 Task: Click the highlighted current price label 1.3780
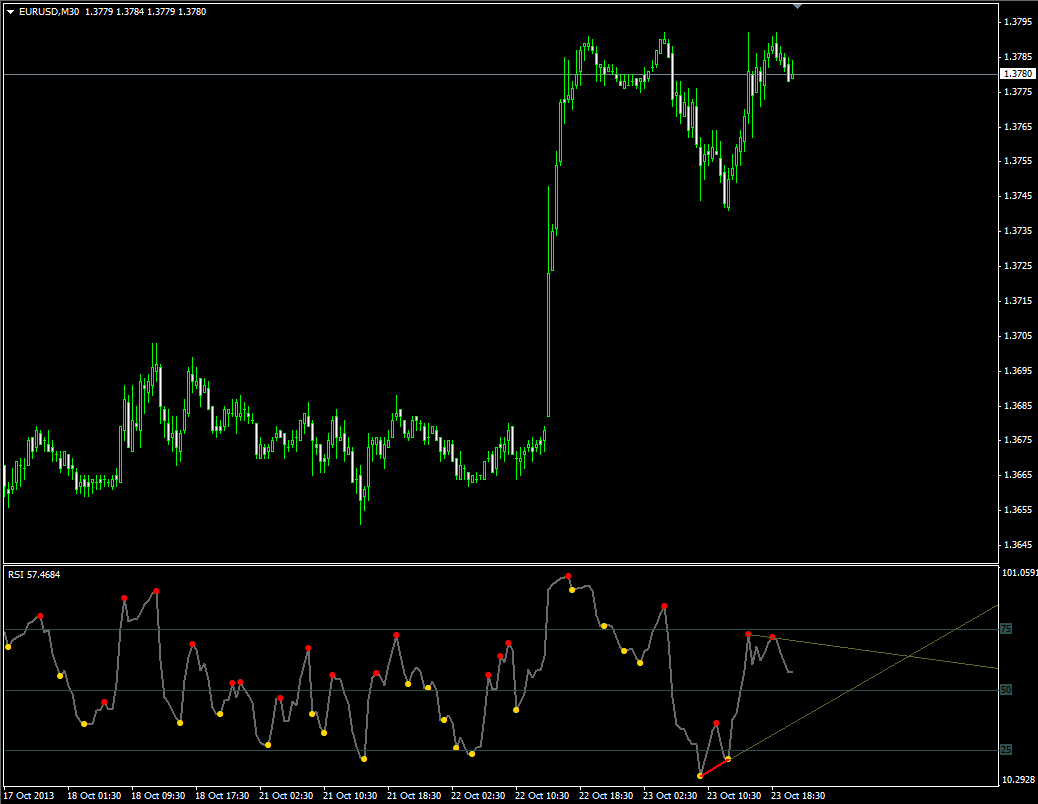pos(1017,73)
